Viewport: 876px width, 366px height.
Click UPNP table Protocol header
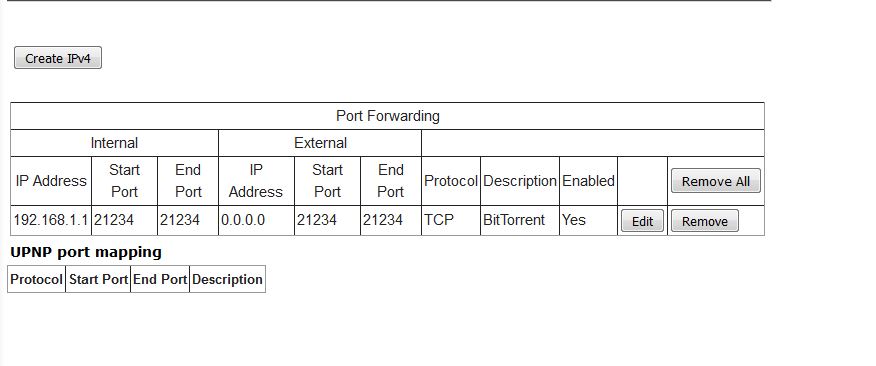click(36, 279)
